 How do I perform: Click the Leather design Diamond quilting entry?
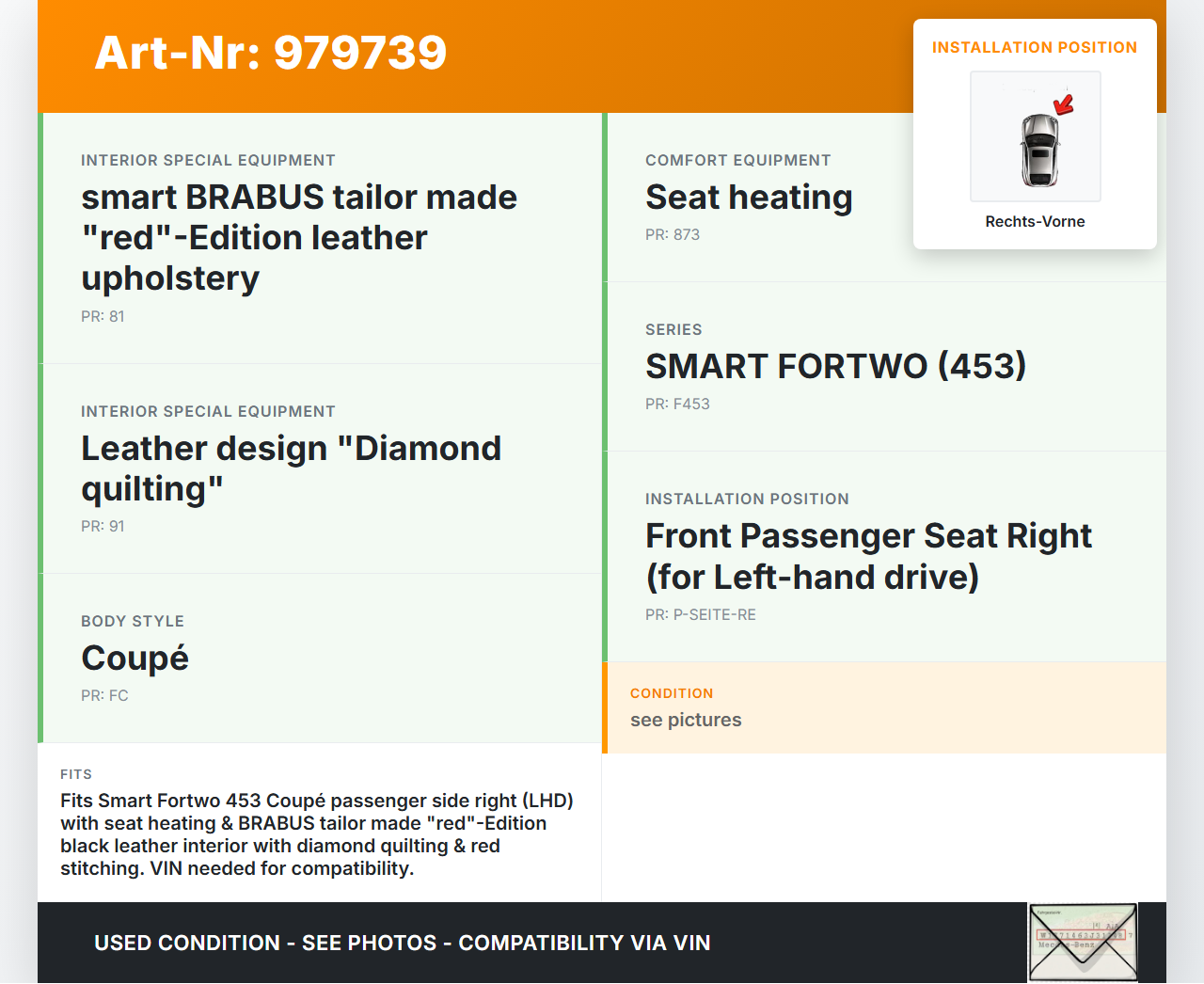[320, 469]
